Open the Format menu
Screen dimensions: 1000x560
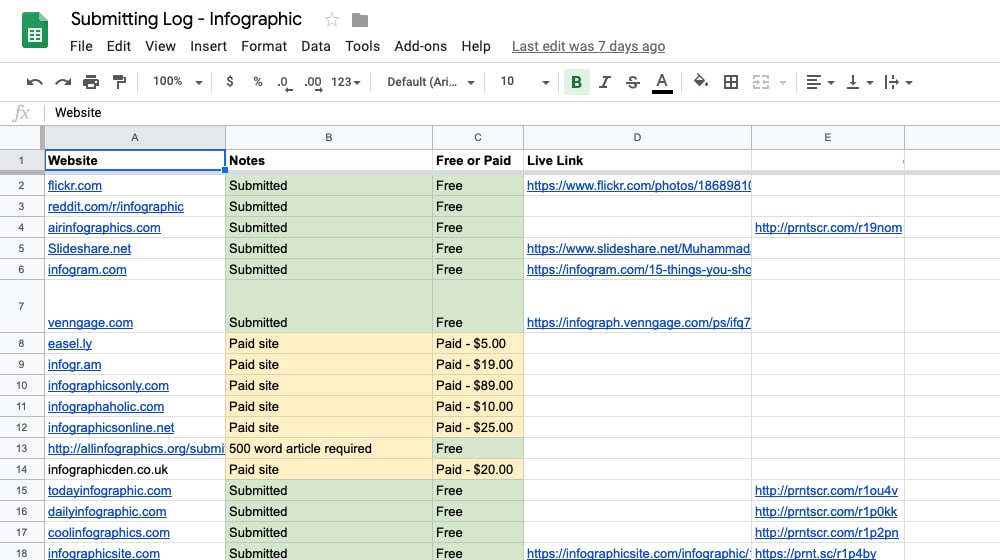coord(264,46)
